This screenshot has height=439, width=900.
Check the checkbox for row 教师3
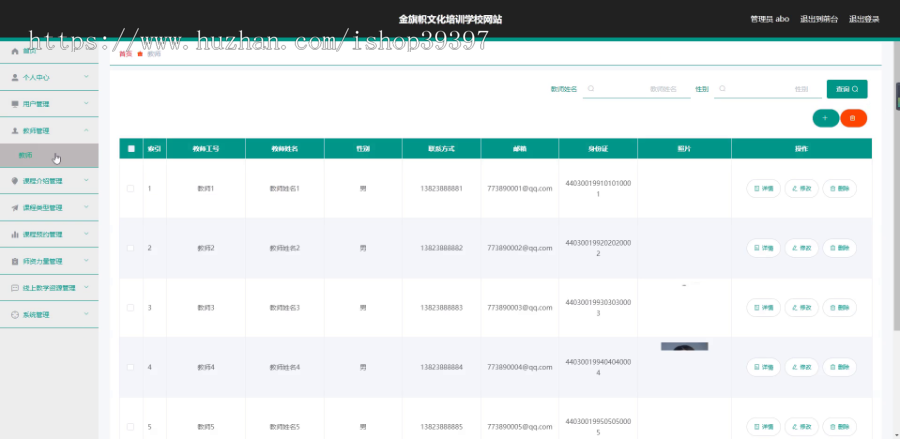(x=130, y=308)
